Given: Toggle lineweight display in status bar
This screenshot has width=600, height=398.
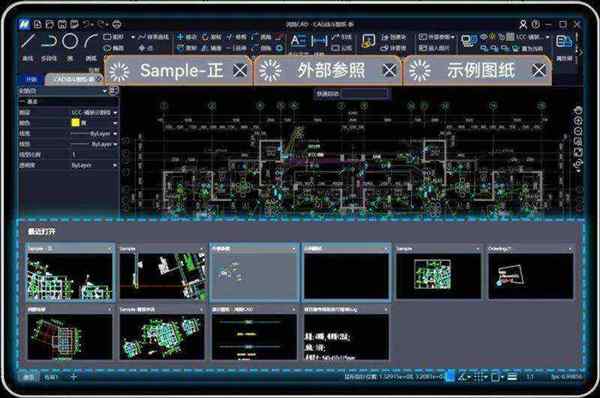Looking at the screenshot, I should (512, 377).
